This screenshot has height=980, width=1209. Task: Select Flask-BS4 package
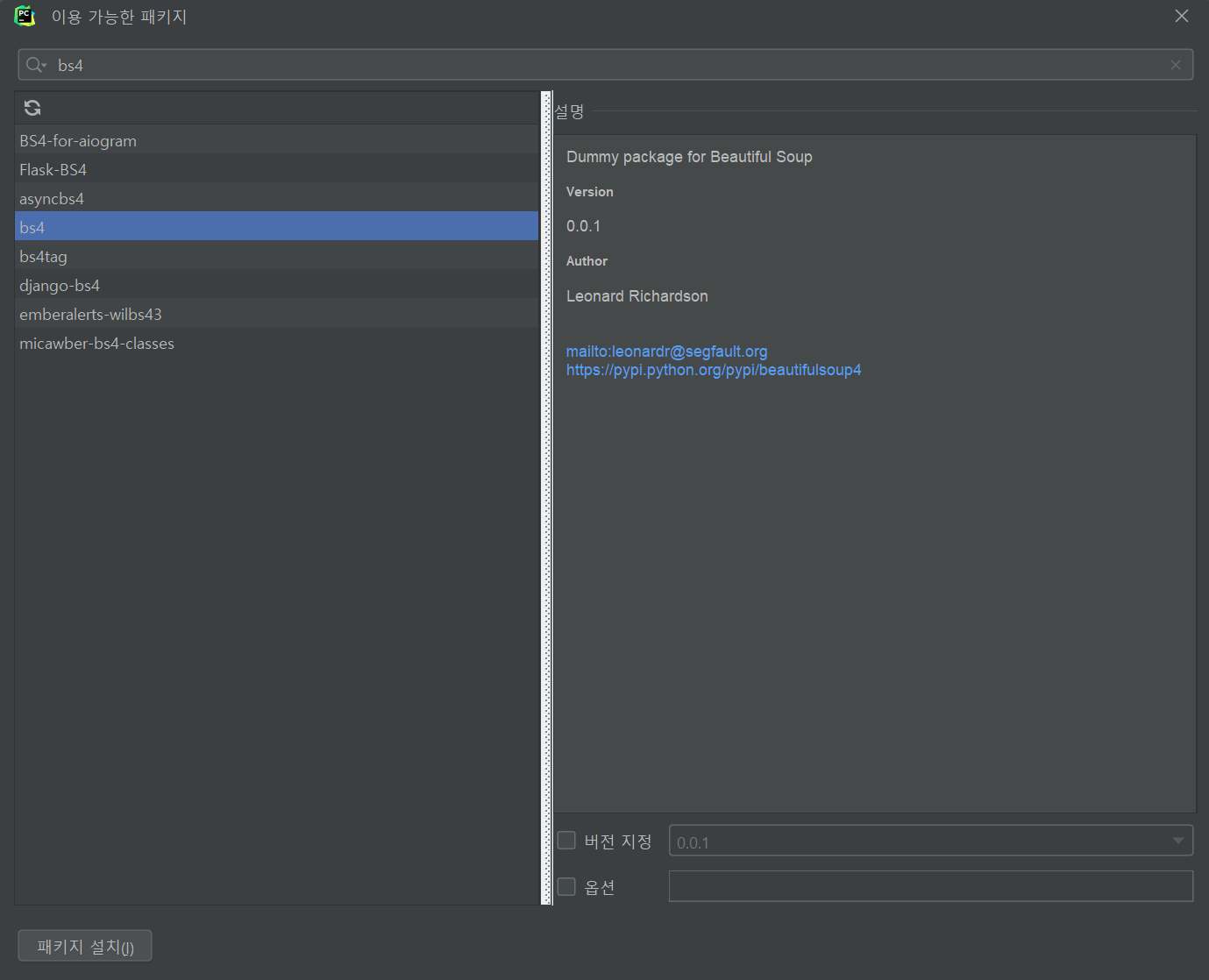[x=277, y=169]
